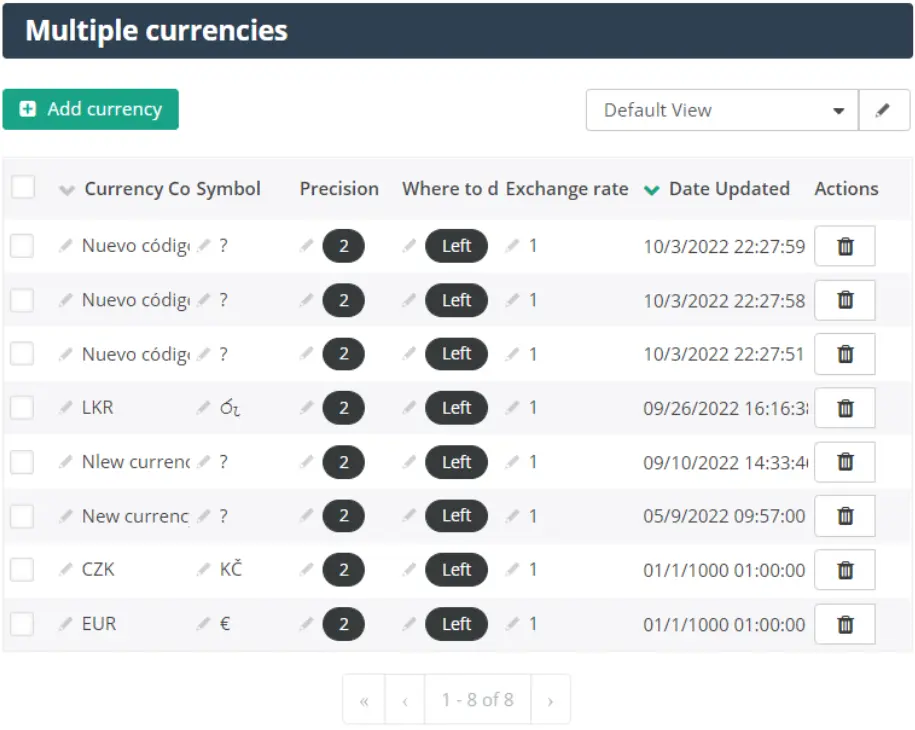Image resolution: width=915 pixels, height=730 pixels.
Task: Delete the CZK currency row
Action: click(x=845, y=570)
